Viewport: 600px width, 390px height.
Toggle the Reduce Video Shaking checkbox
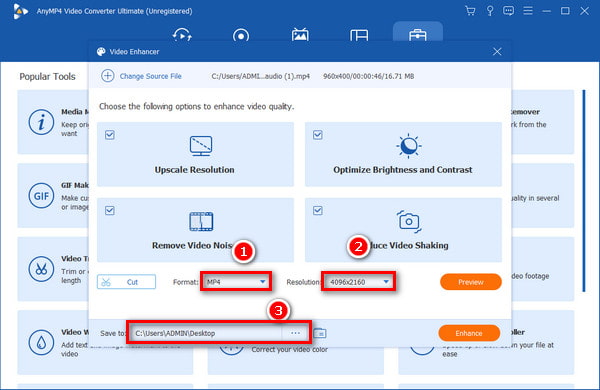(x=318, y=211)
